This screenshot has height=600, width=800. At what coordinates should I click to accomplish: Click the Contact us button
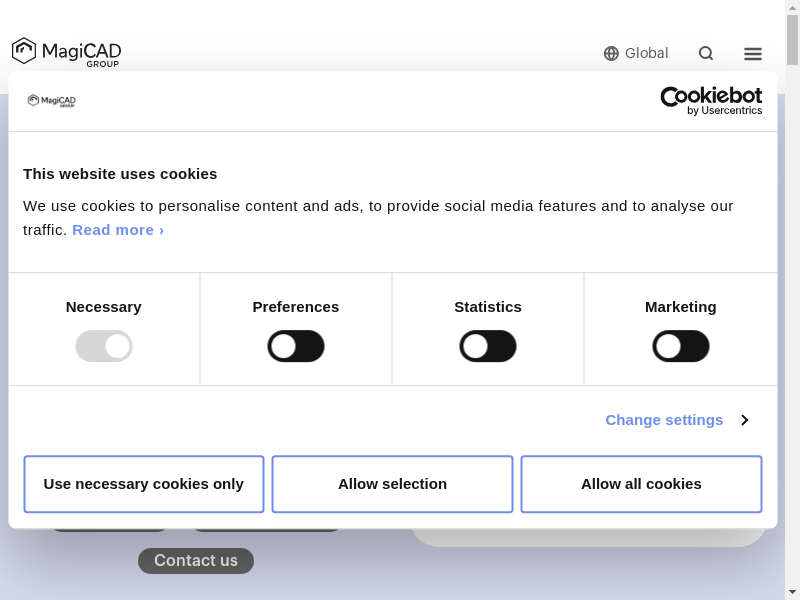tap(196, 561)
